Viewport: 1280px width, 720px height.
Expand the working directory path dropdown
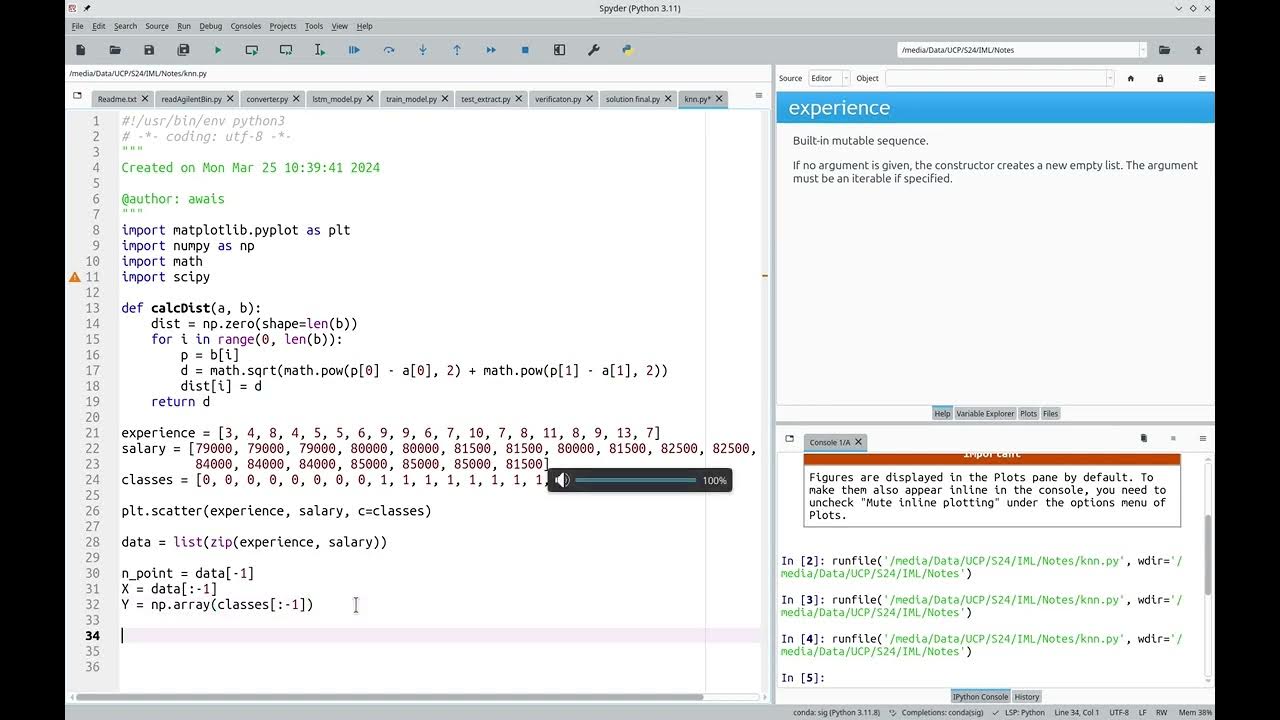click(x=1142, y=50)
